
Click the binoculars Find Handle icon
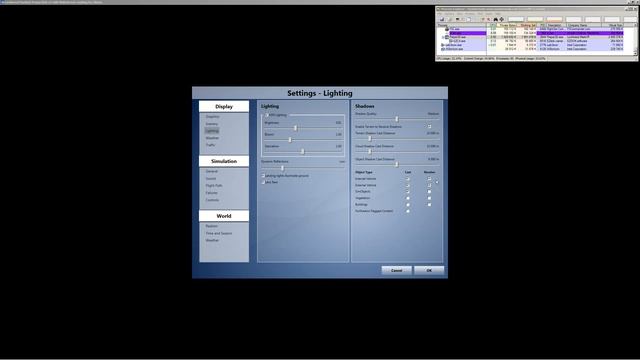tap(495, 19)
